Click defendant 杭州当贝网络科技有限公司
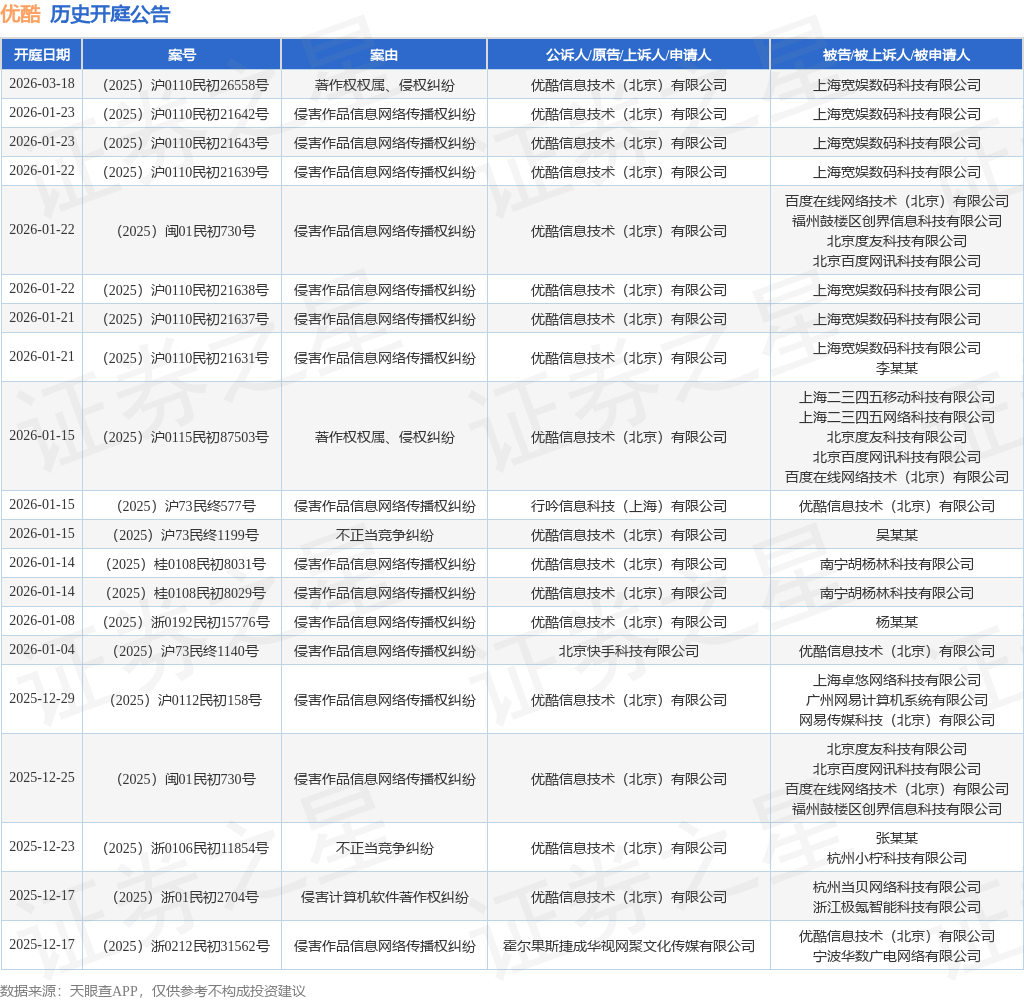This screenshot has width=1024, height=1000. [x=897, y=887]
